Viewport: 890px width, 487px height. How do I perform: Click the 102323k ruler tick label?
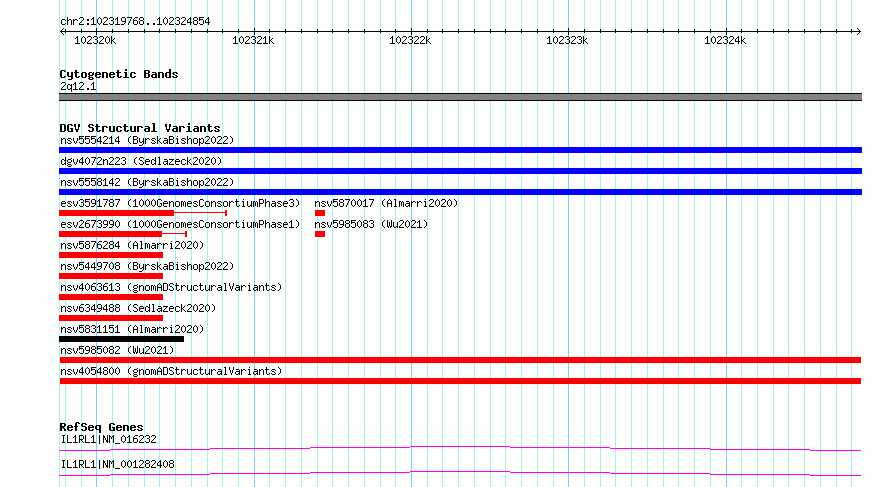[x=567, y=40]
